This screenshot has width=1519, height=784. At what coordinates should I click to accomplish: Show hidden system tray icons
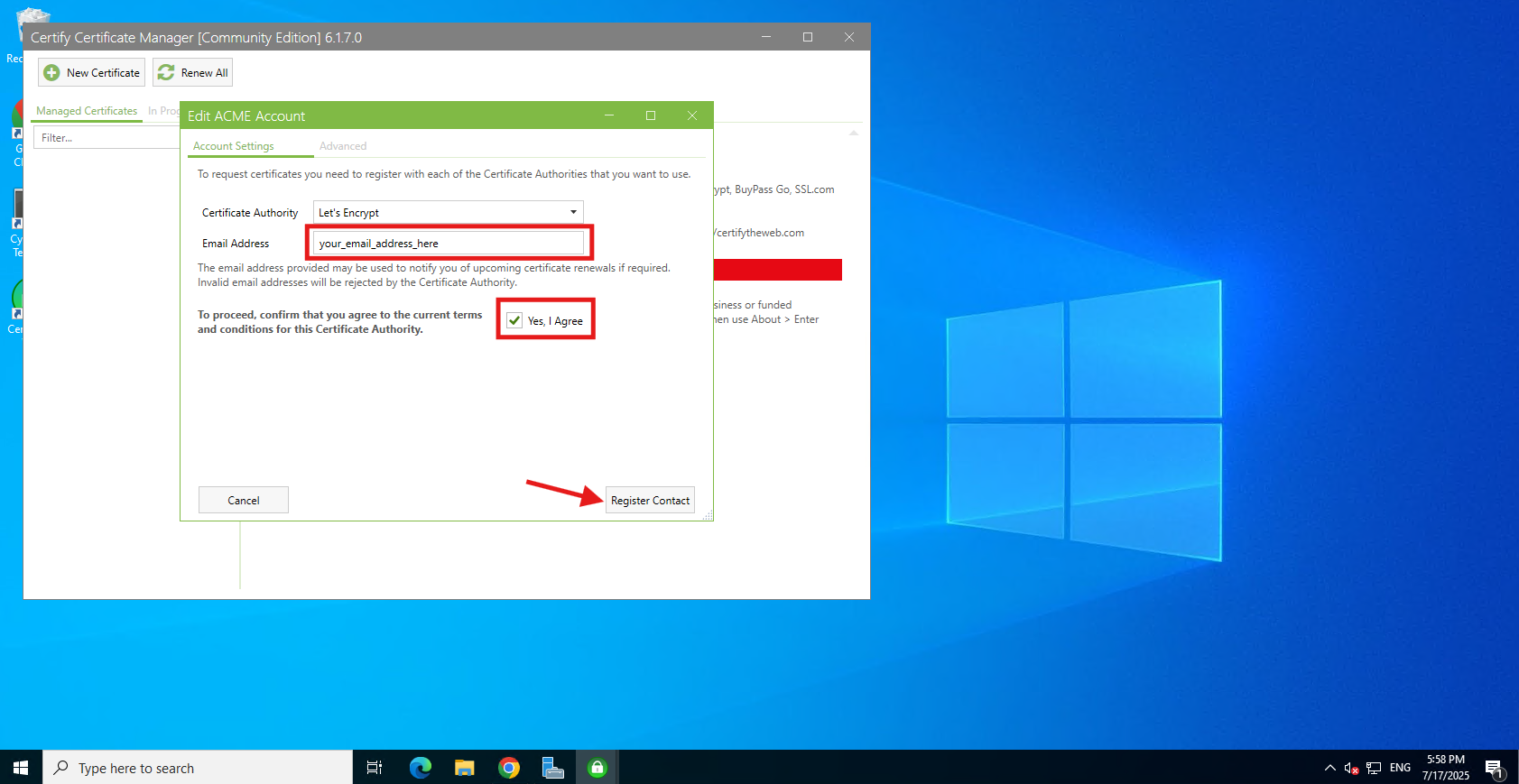[1329, 768]
